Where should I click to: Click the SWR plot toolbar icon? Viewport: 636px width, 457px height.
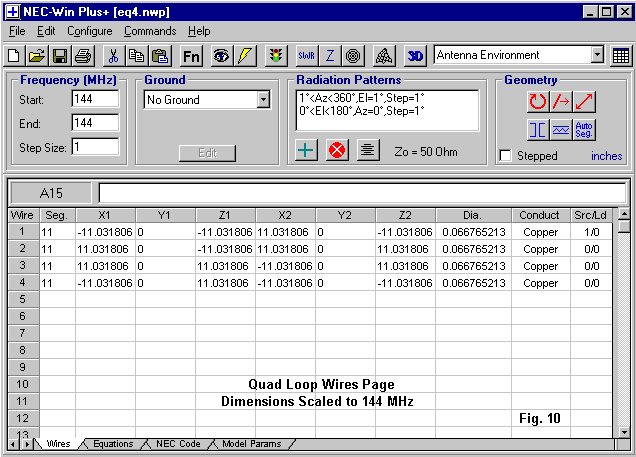pyautogui.click(x=306, y=56)
